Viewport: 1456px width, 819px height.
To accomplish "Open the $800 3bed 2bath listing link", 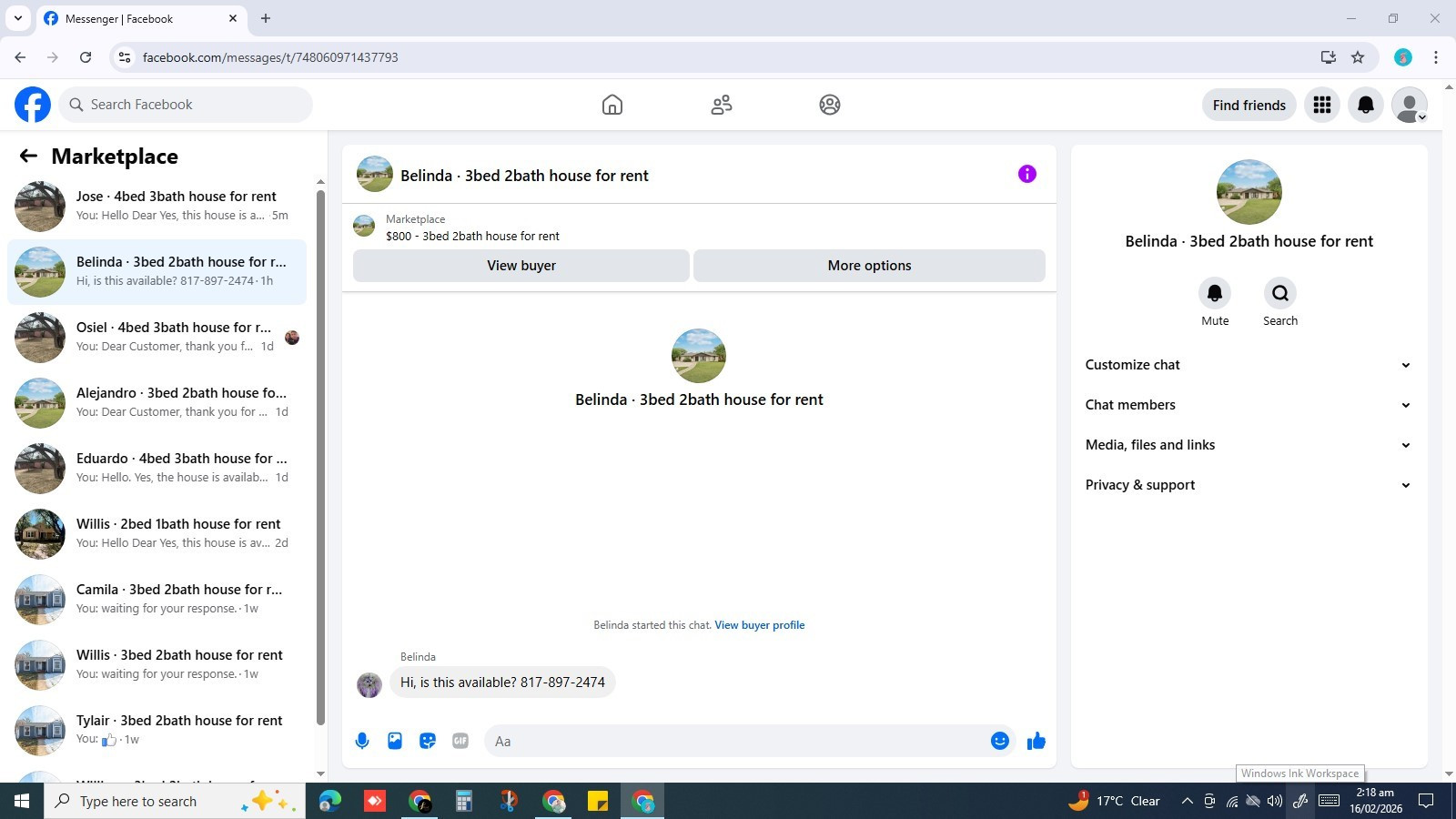I will pos(472,236).
